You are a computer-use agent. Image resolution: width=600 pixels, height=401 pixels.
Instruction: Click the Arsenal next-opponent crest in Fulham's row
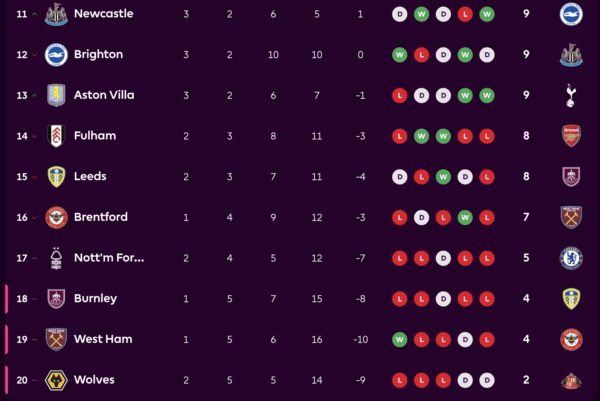click(x=572, y=136)
